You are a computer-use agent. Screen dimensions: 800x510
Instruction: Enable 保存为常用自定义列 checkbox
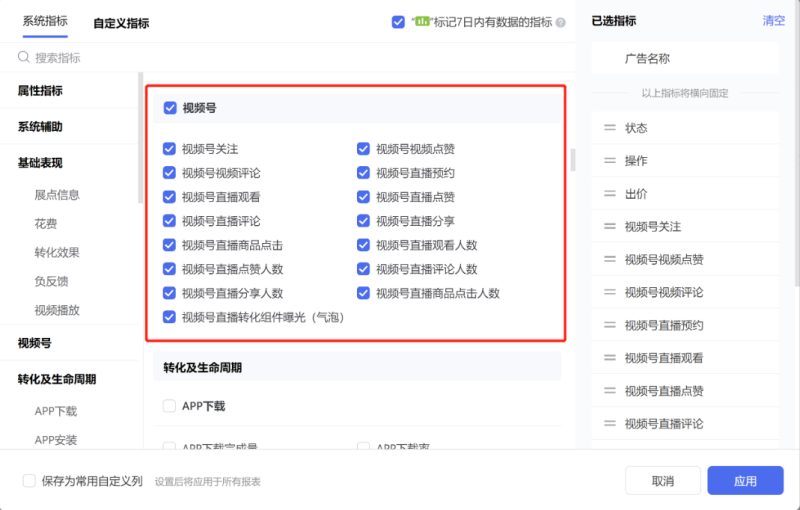[x=29, y=480]
